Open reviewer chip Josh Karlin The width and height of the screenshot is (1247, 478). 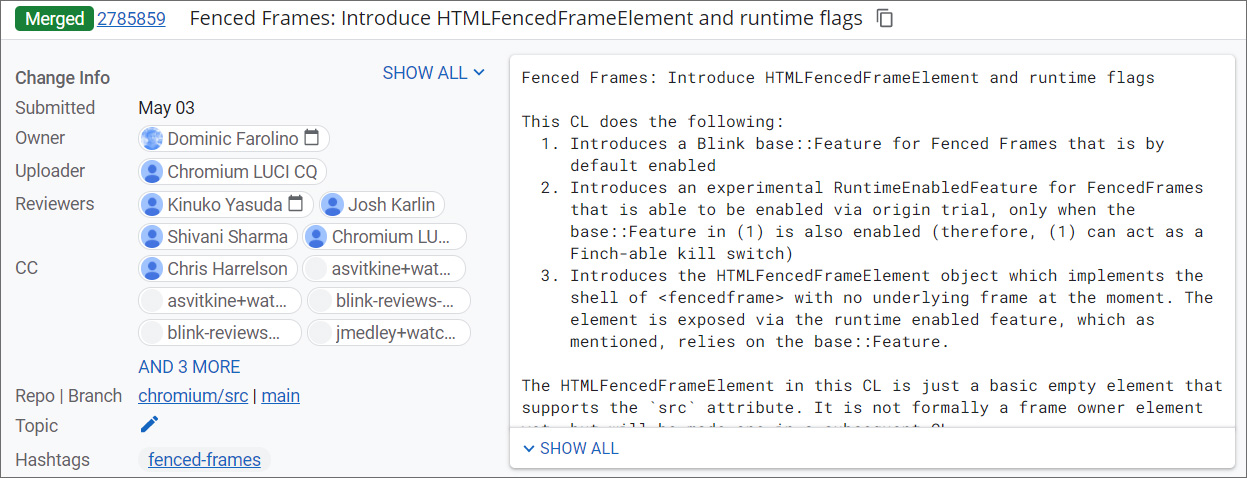point(381,205)
